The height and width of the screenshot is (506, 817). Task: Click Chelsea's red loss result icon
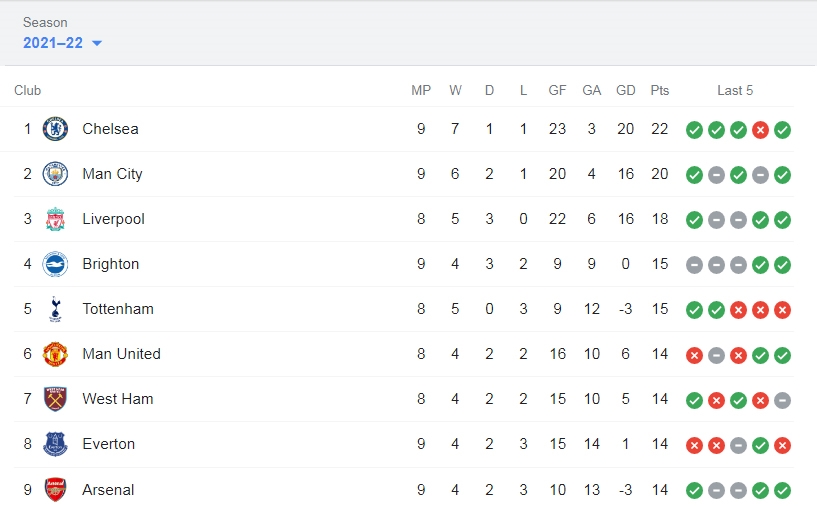pos(760,130)
